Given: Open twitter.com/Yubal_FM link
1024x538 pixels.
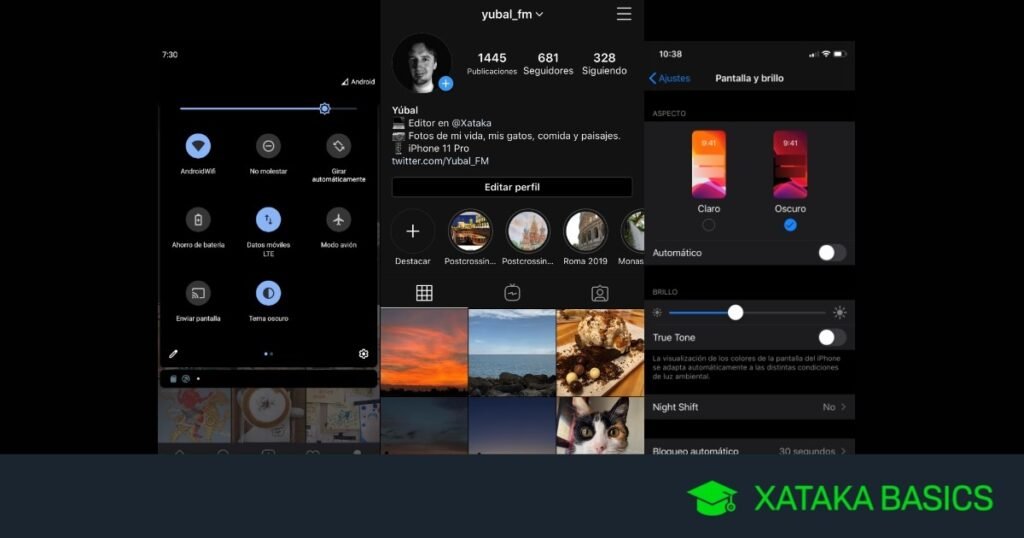Looking at the screenshot, I should (440, 161).
